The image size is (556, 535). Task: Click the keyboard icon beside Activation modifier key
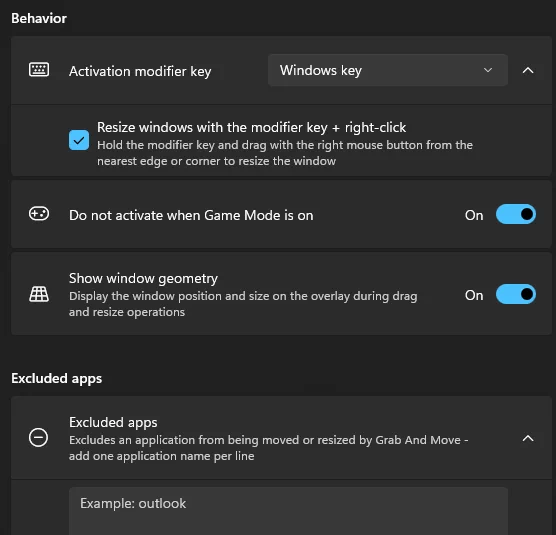click(39, 70)
